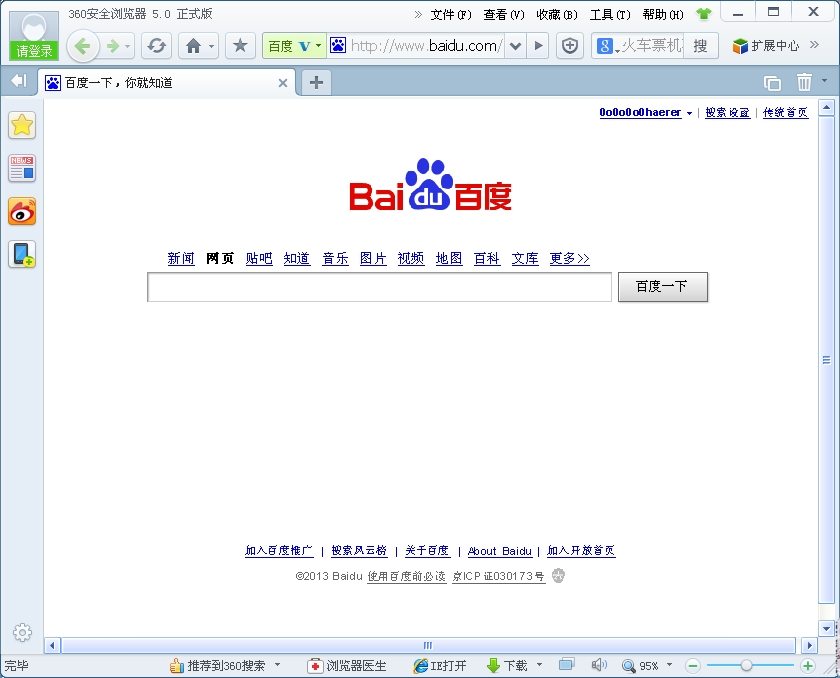Viewport: 840px width, 678px height.
Task: Adjust the page zoom slider
Action: (x=747, y=664)
